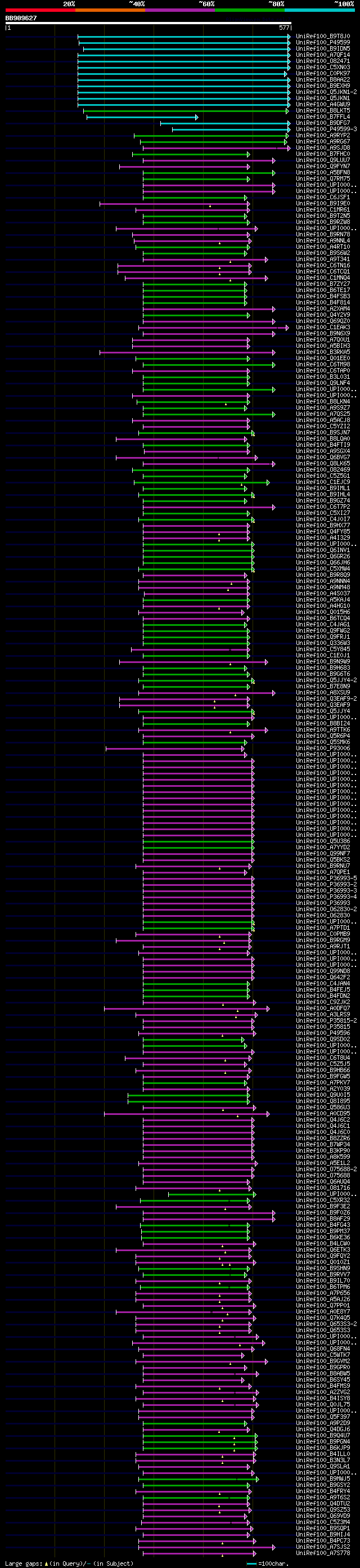The width and height of the screenshot is (360, 1568).
Task: Open UniRef100_C0PMB9 entry
Action: point(323,934)
